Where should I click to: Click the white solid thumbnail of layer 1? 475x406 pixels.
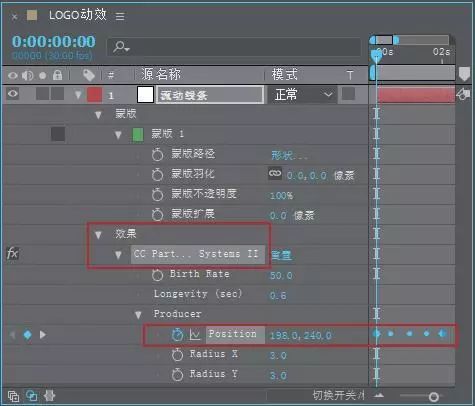pyautogui.click(x=145, y=94)
